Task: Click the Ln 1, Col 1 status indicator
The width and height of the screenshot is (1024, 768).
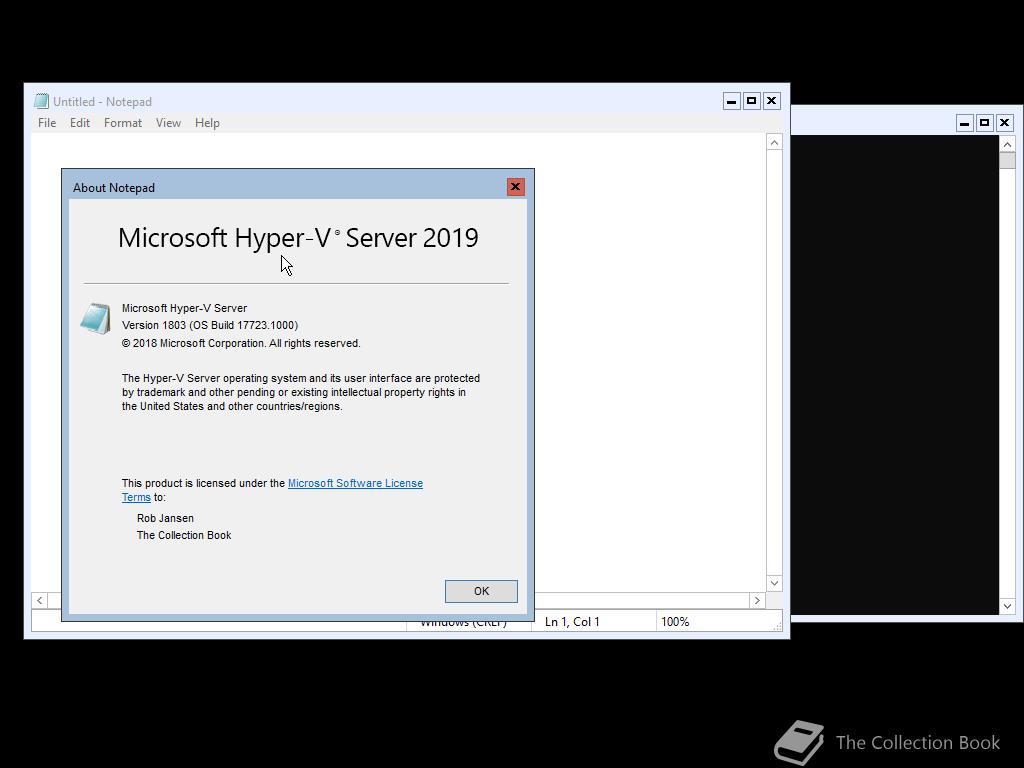Action: [572, 622]
